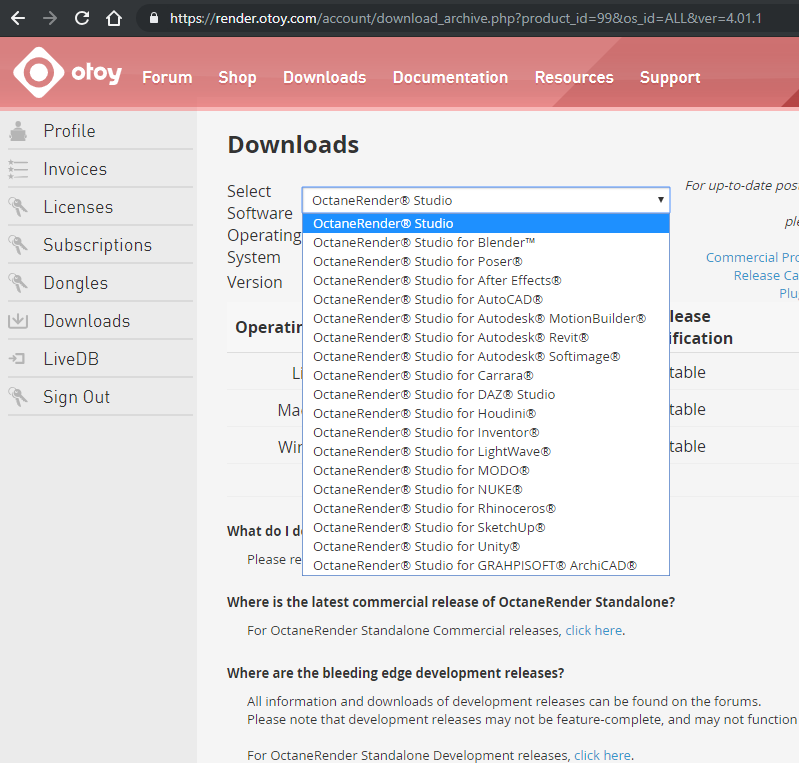Click the 'Version' field label
Screen dimensions: 799x763
click(x=254, y=282)
